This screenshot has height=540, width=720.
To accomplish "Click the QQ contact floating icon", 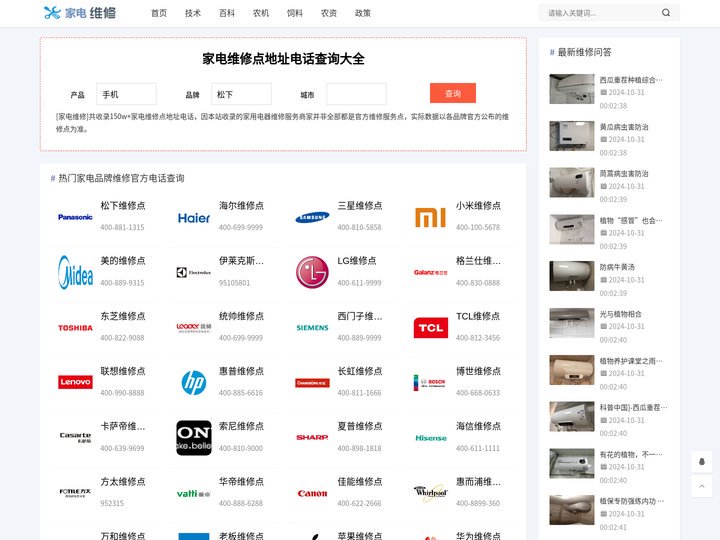I will pos(702,461).
